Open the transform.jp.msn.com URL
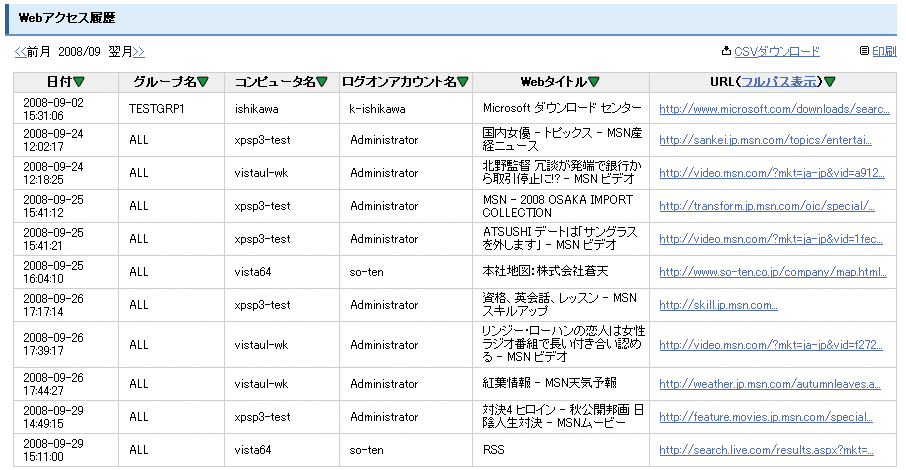906x470 pixels. pos(767,206)
